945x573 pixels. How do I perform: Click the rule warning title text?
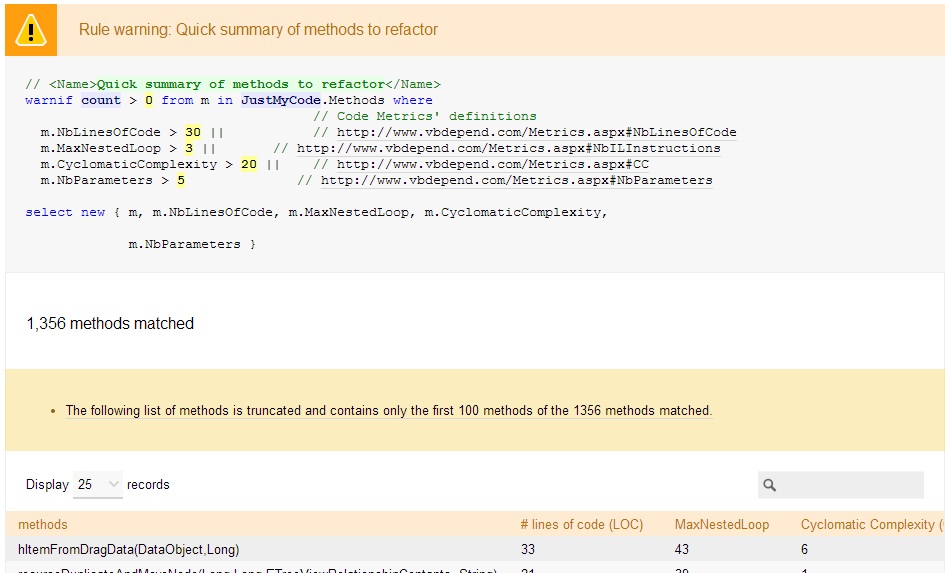click(x=258, y=30)
